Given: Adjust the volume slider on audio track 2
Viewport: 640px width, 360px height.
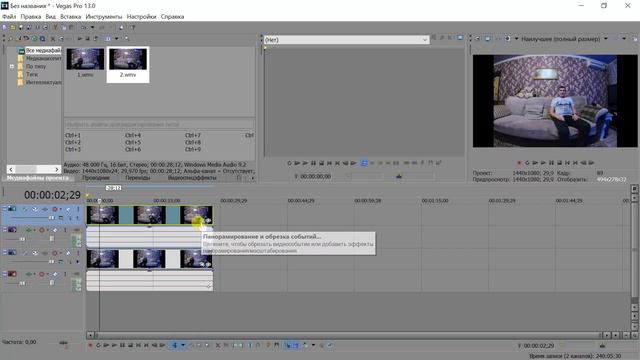Looking at the screenshot, I should tap(22, 239).
